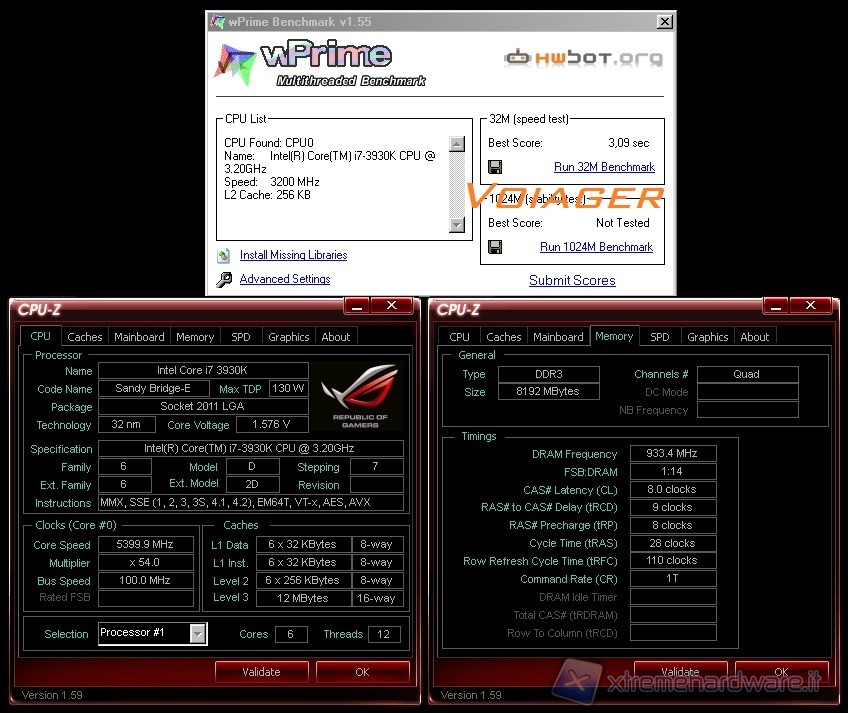848x713 pixels.
Task: Open the Processor #1 selection dropdown
Action: (x=198, y=633)
